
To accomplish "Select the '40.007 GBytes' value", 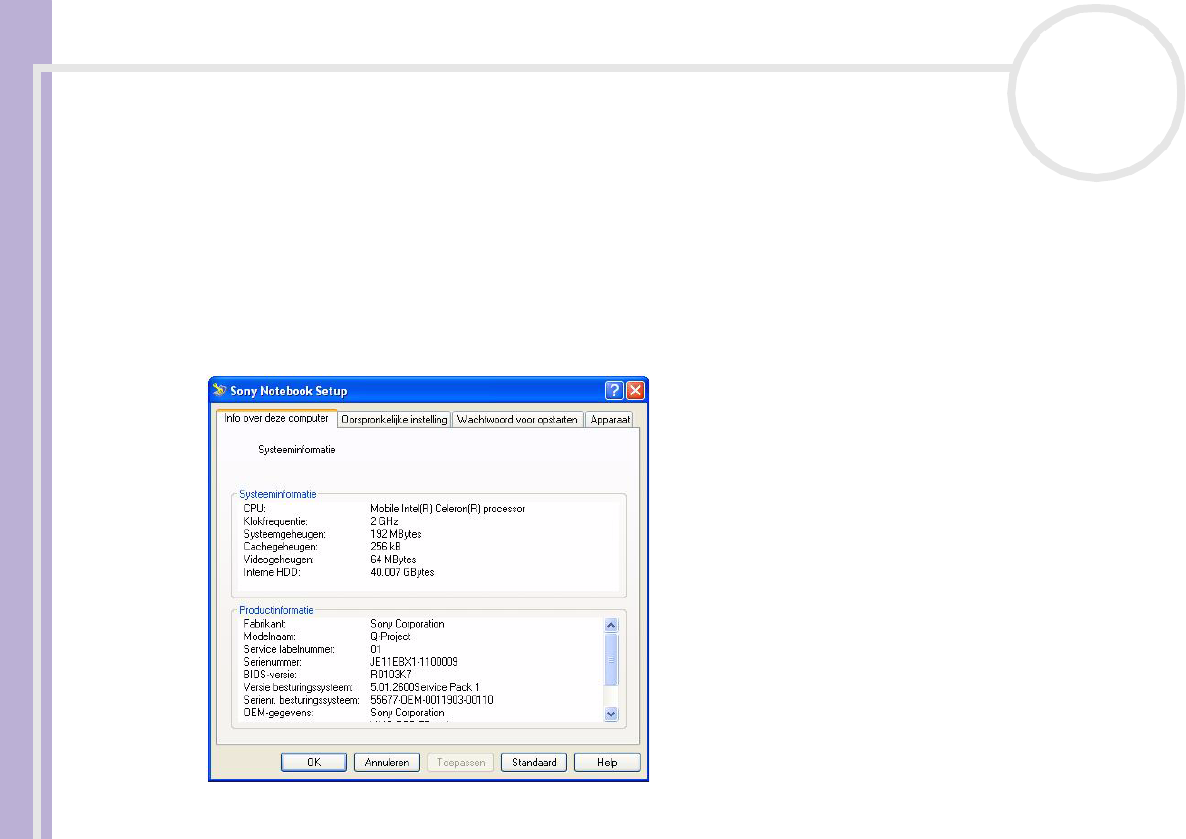I will 402,573.
